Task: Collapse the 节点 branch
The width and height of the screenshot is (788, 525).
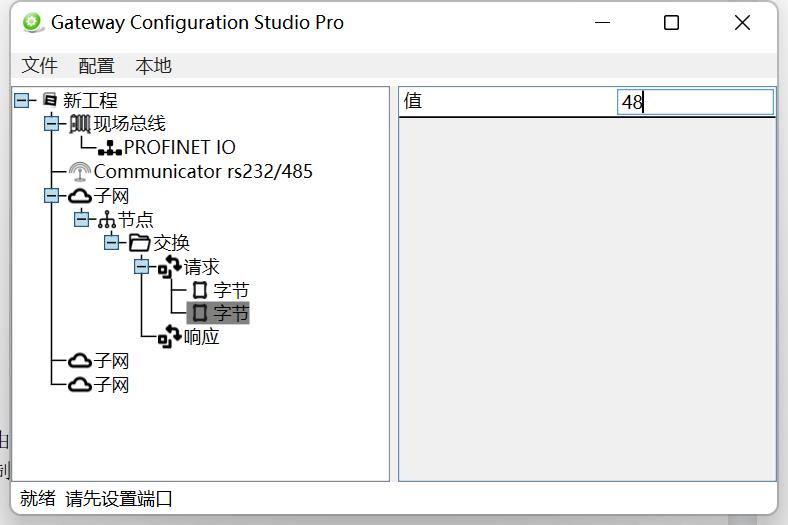Action: tap(82, 220)
